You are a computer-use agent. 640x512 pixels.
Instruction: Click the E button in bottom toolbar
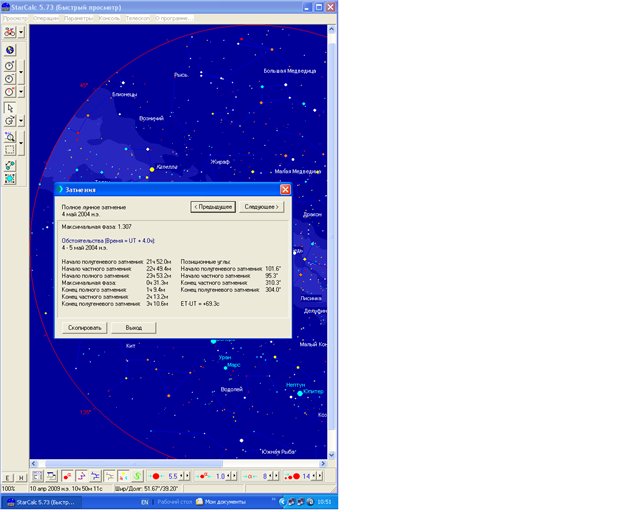pos(8,477)
